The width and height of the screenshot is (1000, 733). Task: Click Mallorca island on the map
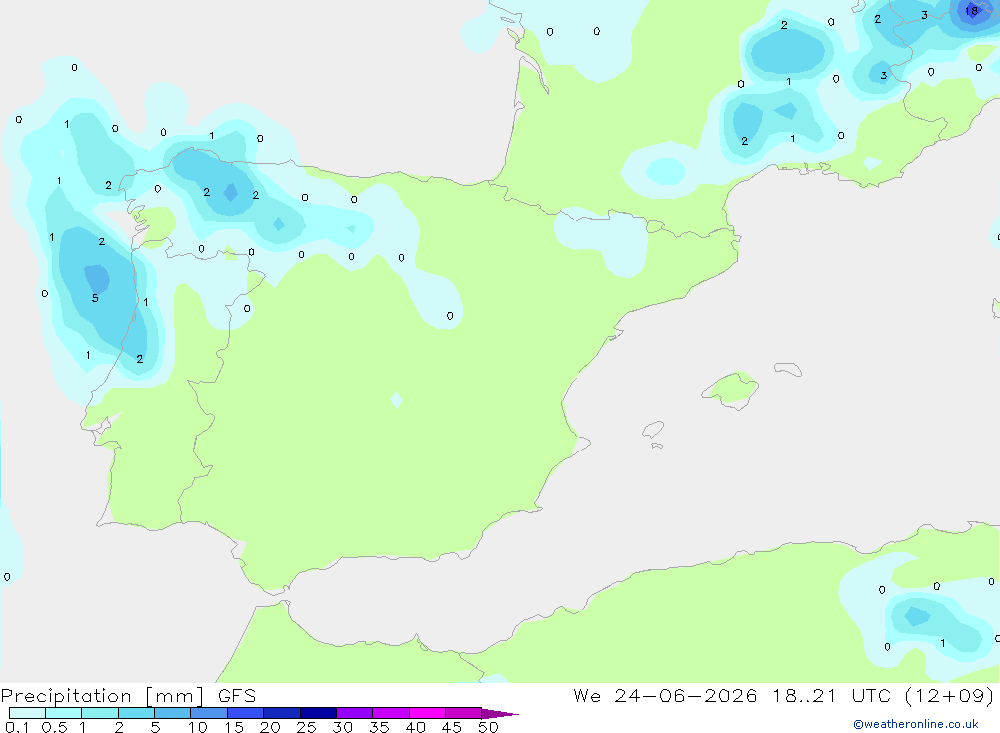[x=731, y=389]
